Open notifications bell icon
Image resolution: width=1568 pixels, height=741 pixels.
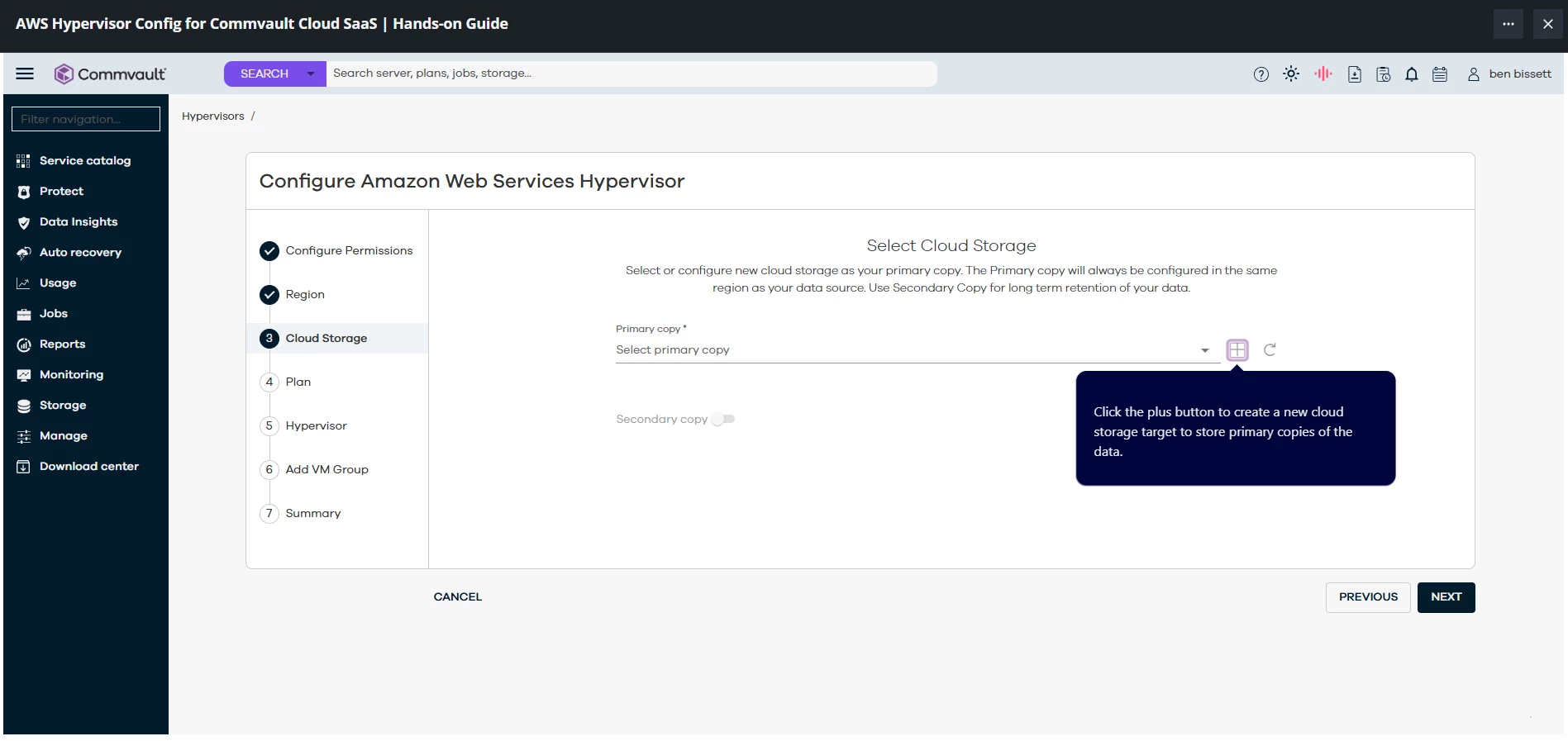pyautogui.click(x=1412, y=74)
